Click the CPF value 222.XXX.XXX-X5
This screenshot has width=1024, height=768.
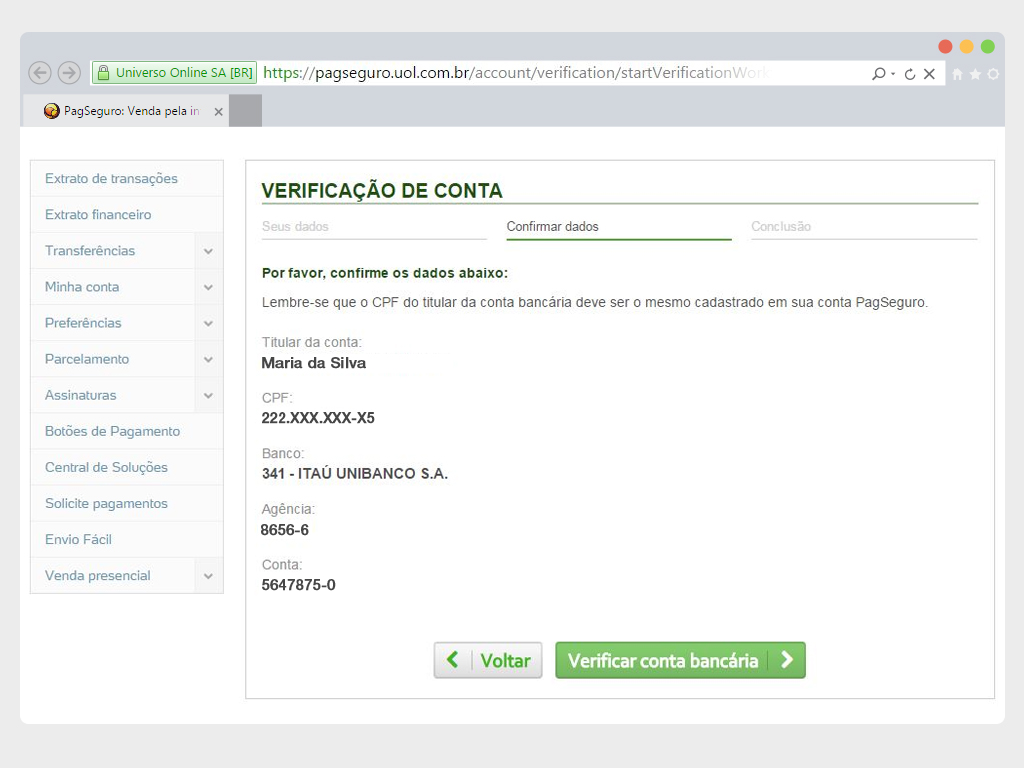point(318,418)
